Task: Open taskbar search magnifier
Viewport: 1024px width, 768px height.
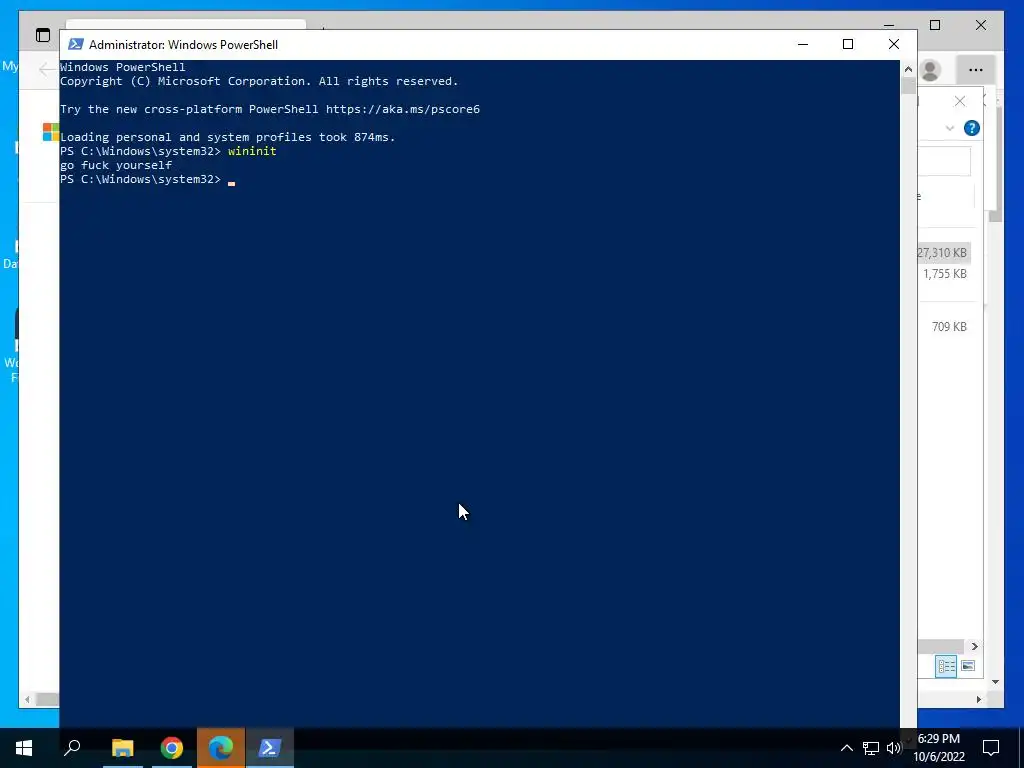Action: (72, 748)
